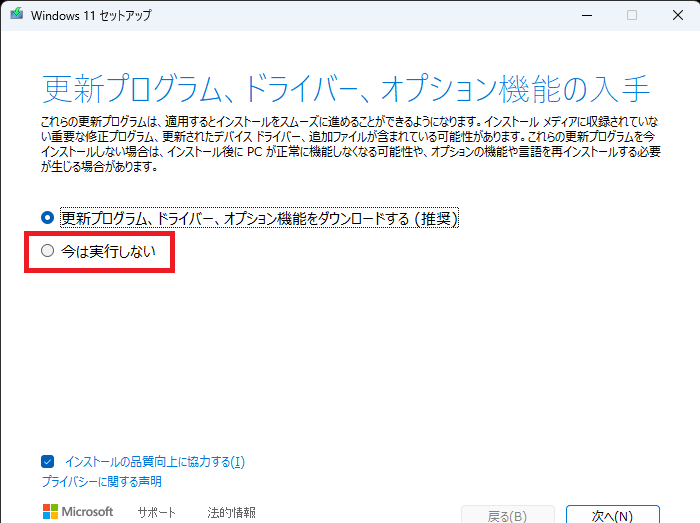Minimize the setup window
700x523 pixels.
pyautogui.click(x=587, y=15)
